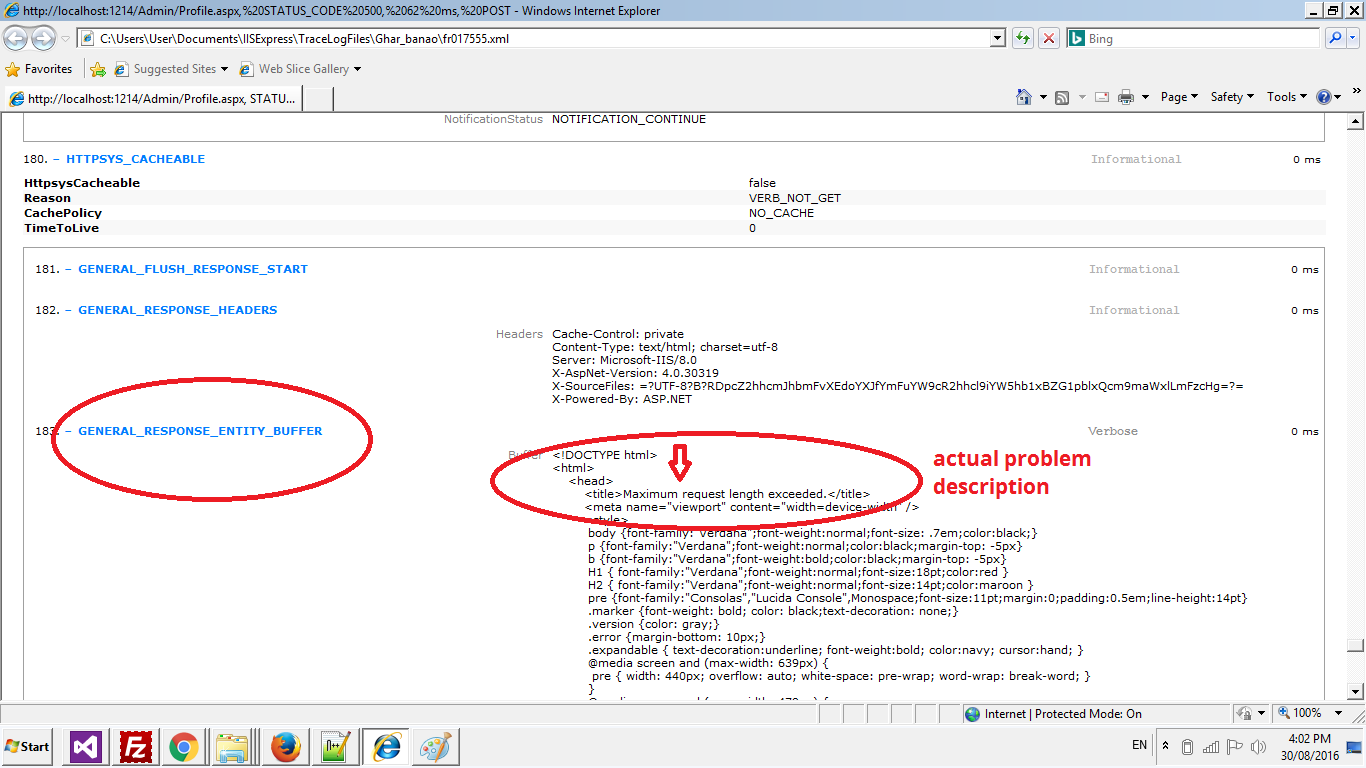Open the status bar security dropdown

(1262, 713)
